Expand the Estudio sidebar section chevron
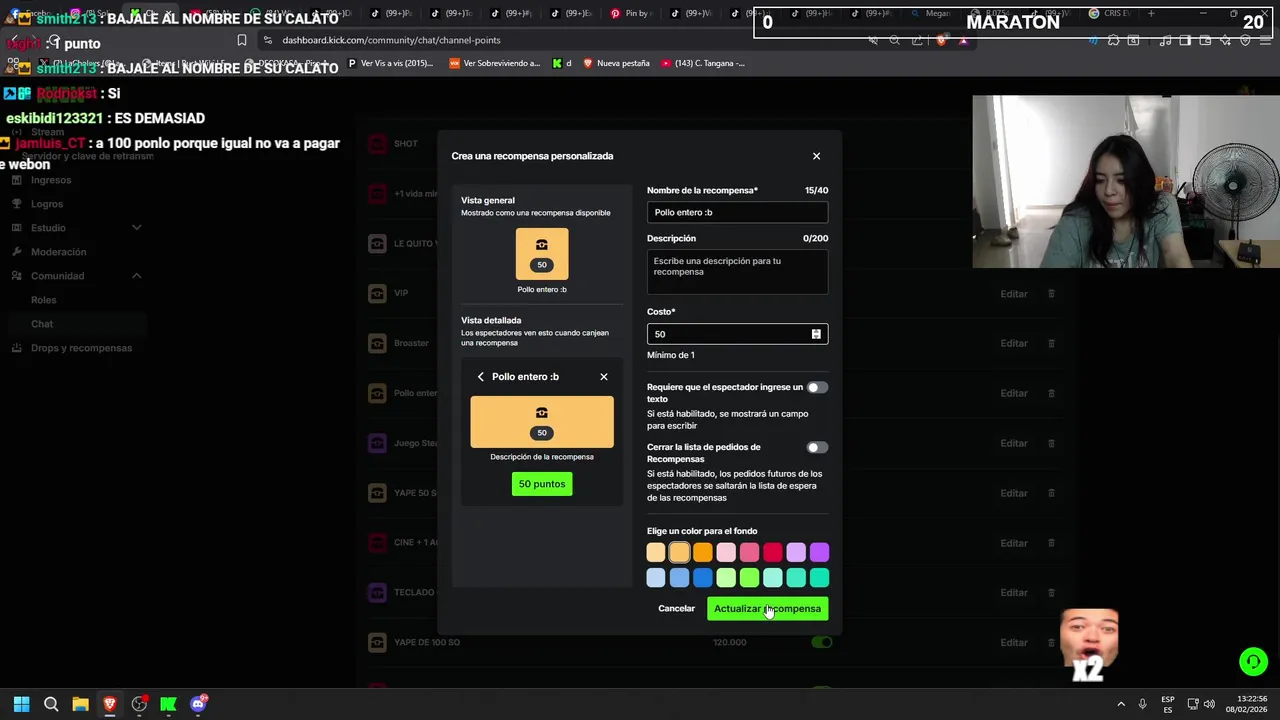Screen dimensions: 1280x720 pyautogui.click(x=137, y=228)
